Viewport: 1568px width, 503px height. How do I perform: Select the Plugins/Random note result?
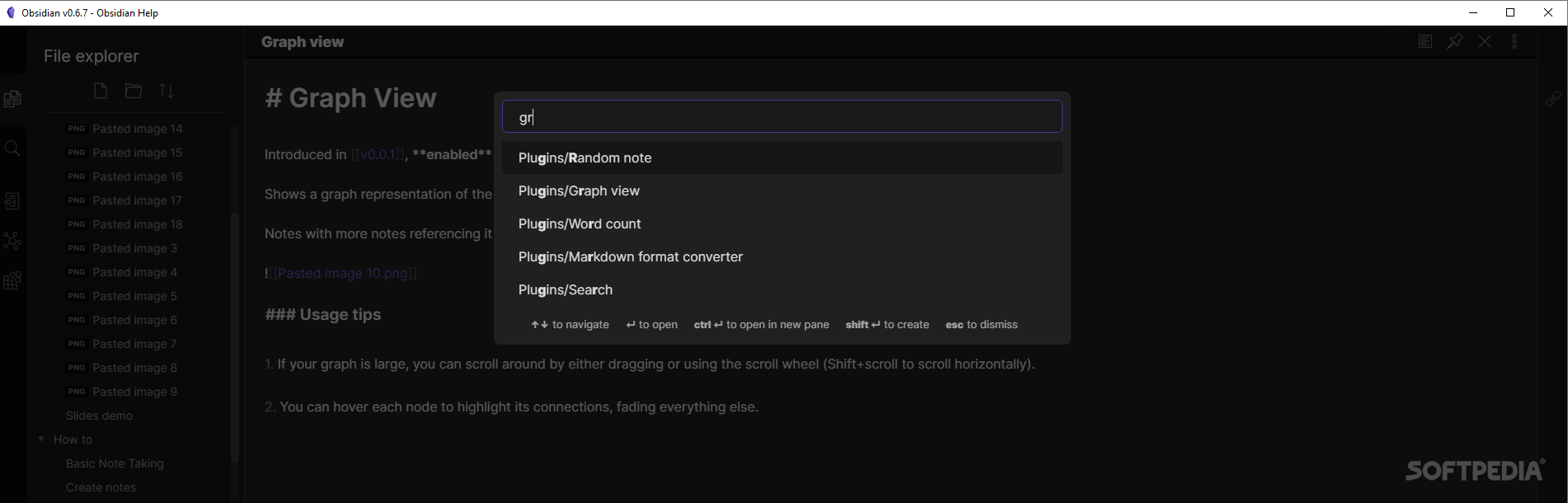pos(782,157)
